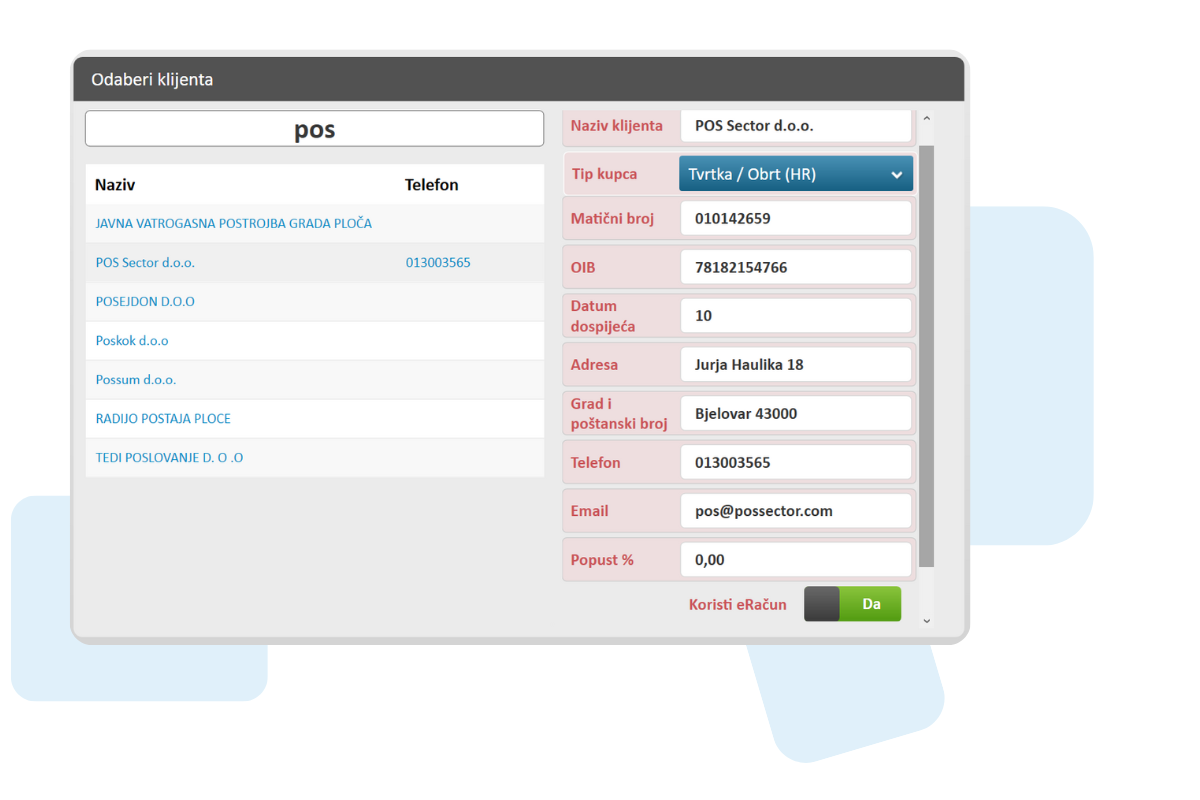Choose POSEJDON D.O.O from client list
Viewport: 1200px width, 800px height.
tap(145, 302)
